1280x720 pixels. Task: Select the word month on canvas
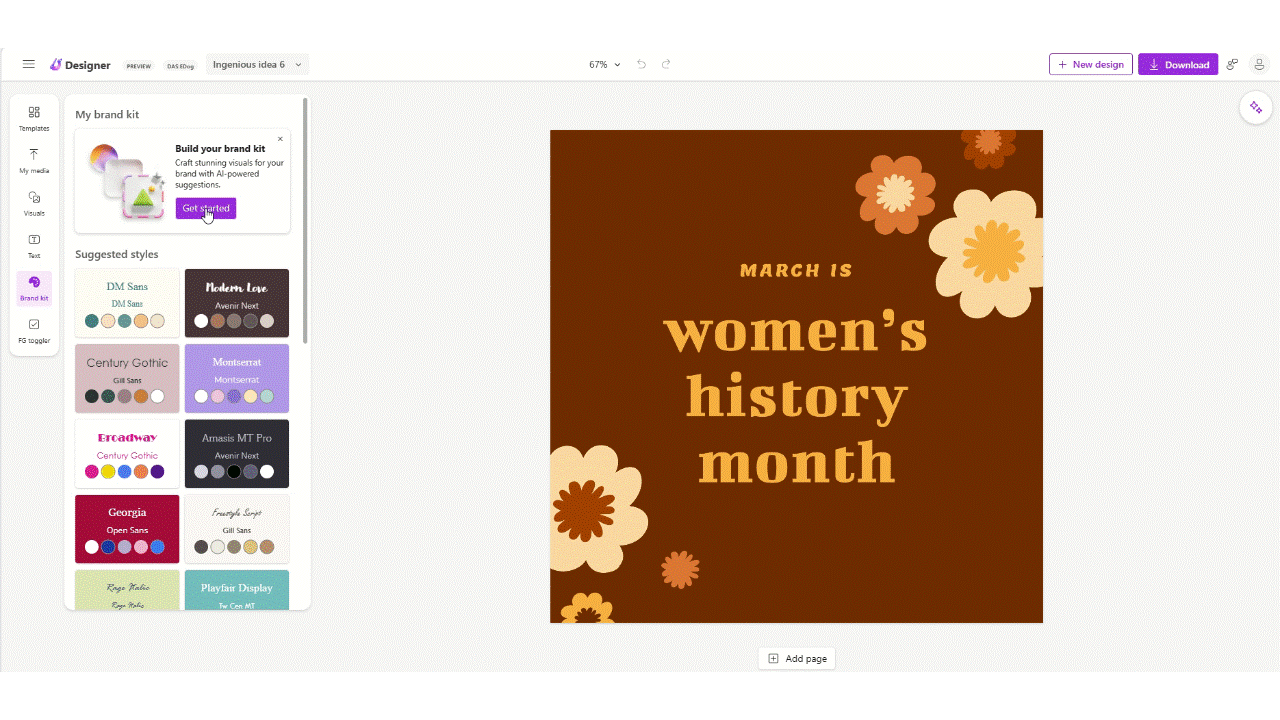click(x=796, y=463)
